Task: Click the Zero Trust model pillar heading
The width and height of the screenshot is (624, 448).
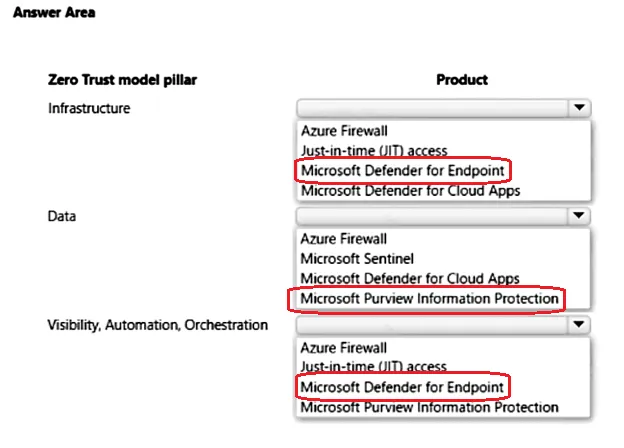Action: click(123, 80)
